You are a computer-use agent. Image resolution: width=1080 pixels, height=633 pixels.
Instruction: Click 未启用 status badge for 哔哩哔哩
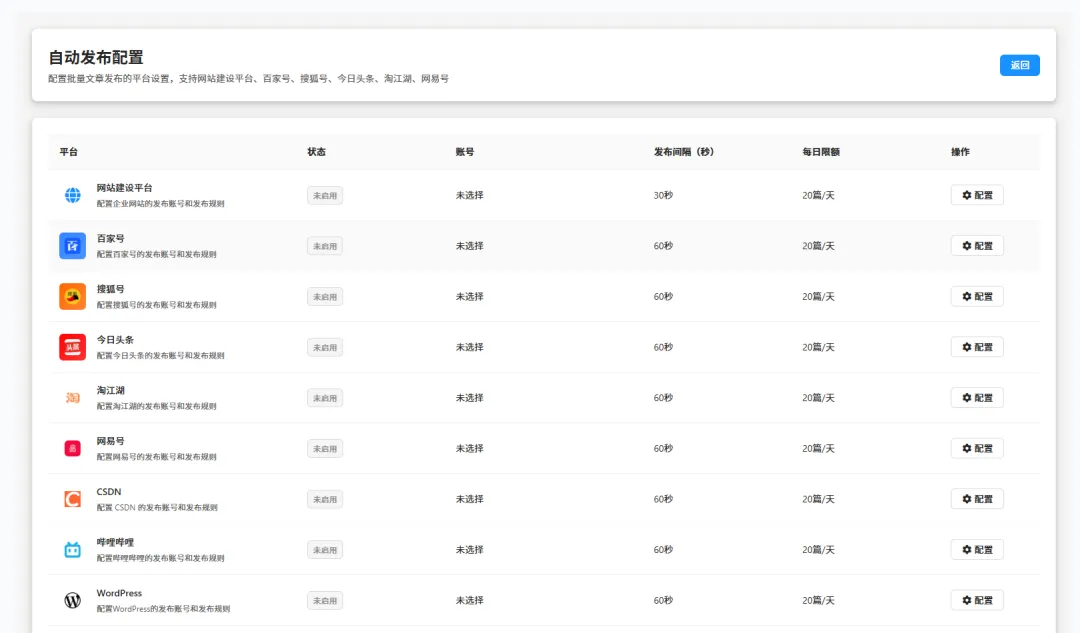pos(324,550)
